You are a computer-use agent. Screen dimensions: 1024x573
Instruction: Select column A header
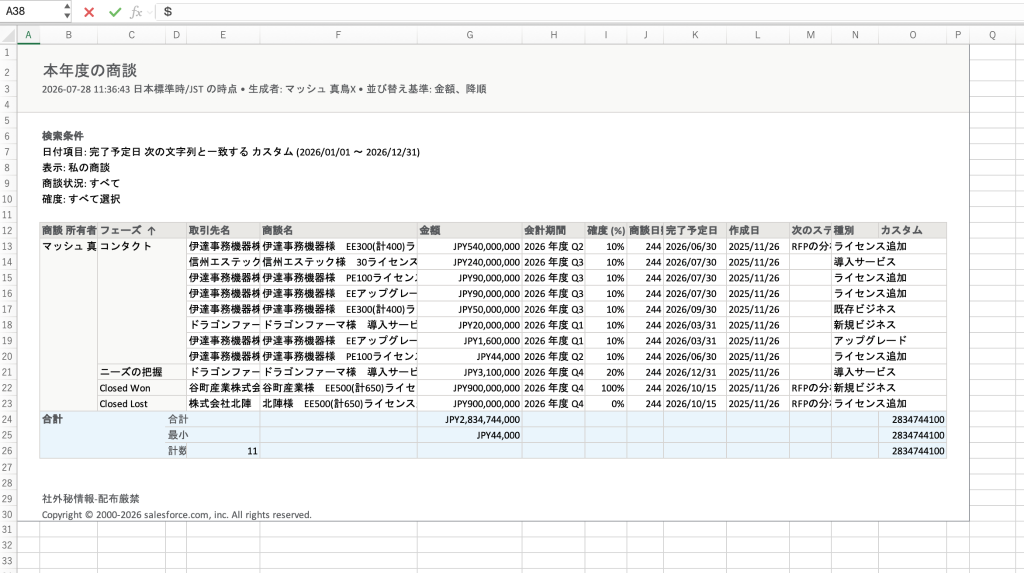[x=28, y=35]
